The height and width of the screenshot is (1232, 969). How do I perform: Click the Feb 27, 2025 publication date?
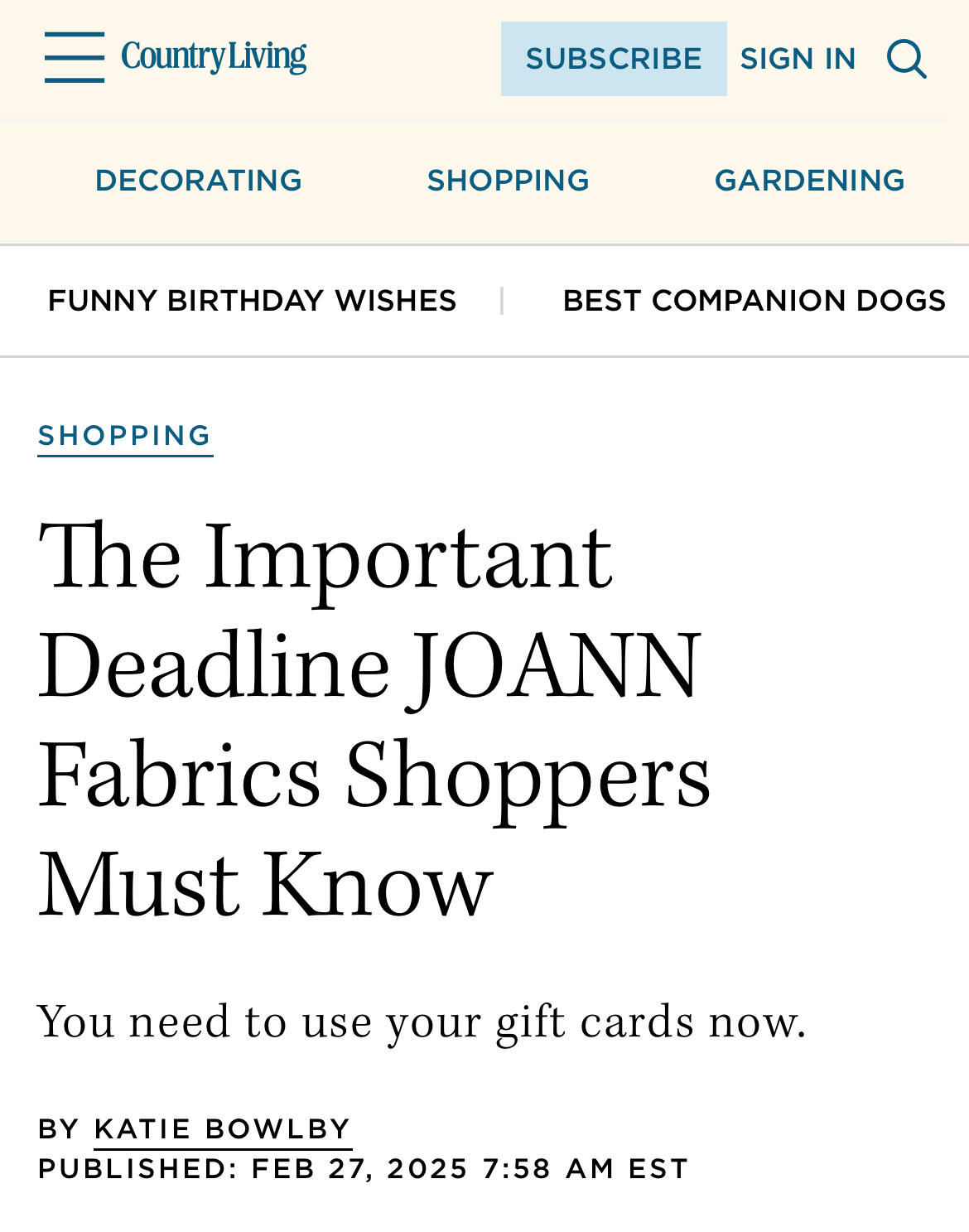[x=359, y=1168]
